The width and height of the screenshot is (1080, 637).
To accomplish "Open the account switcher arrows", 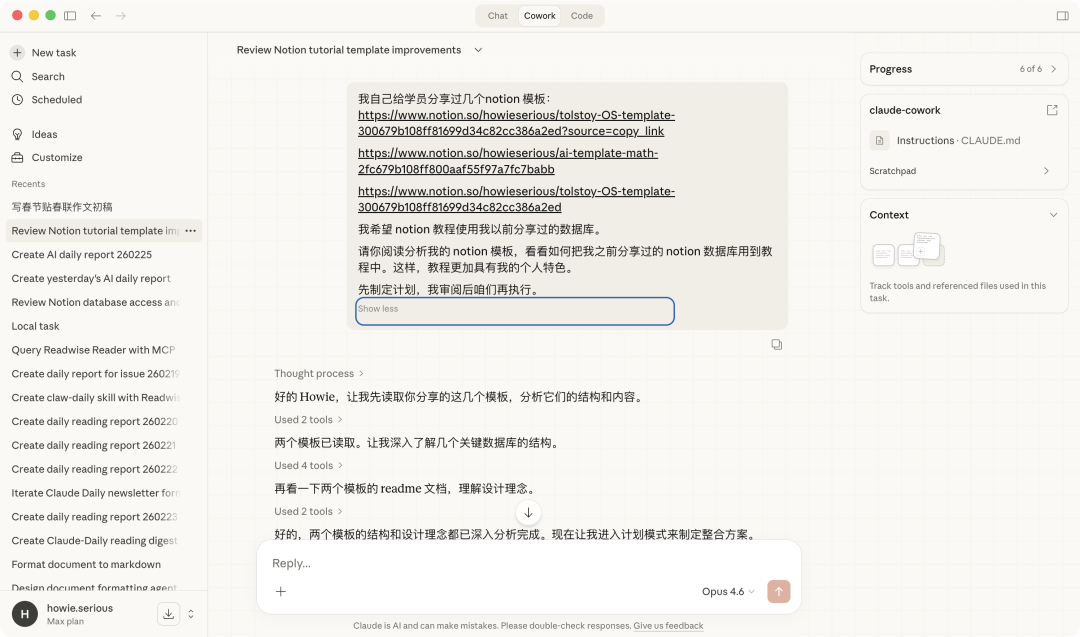I will 191,614.
